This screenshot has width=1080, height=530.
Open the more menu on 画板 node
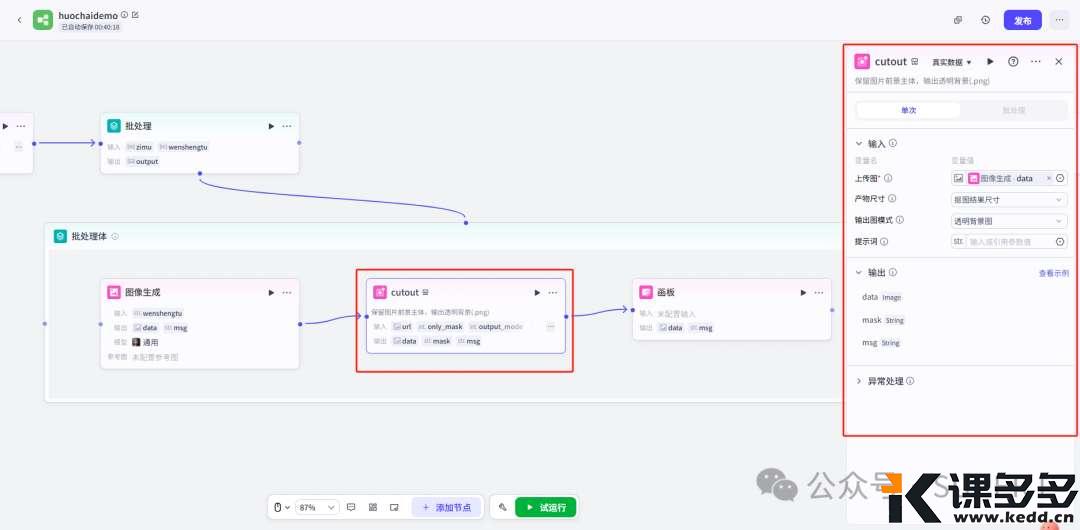click(x=818, y=292)
